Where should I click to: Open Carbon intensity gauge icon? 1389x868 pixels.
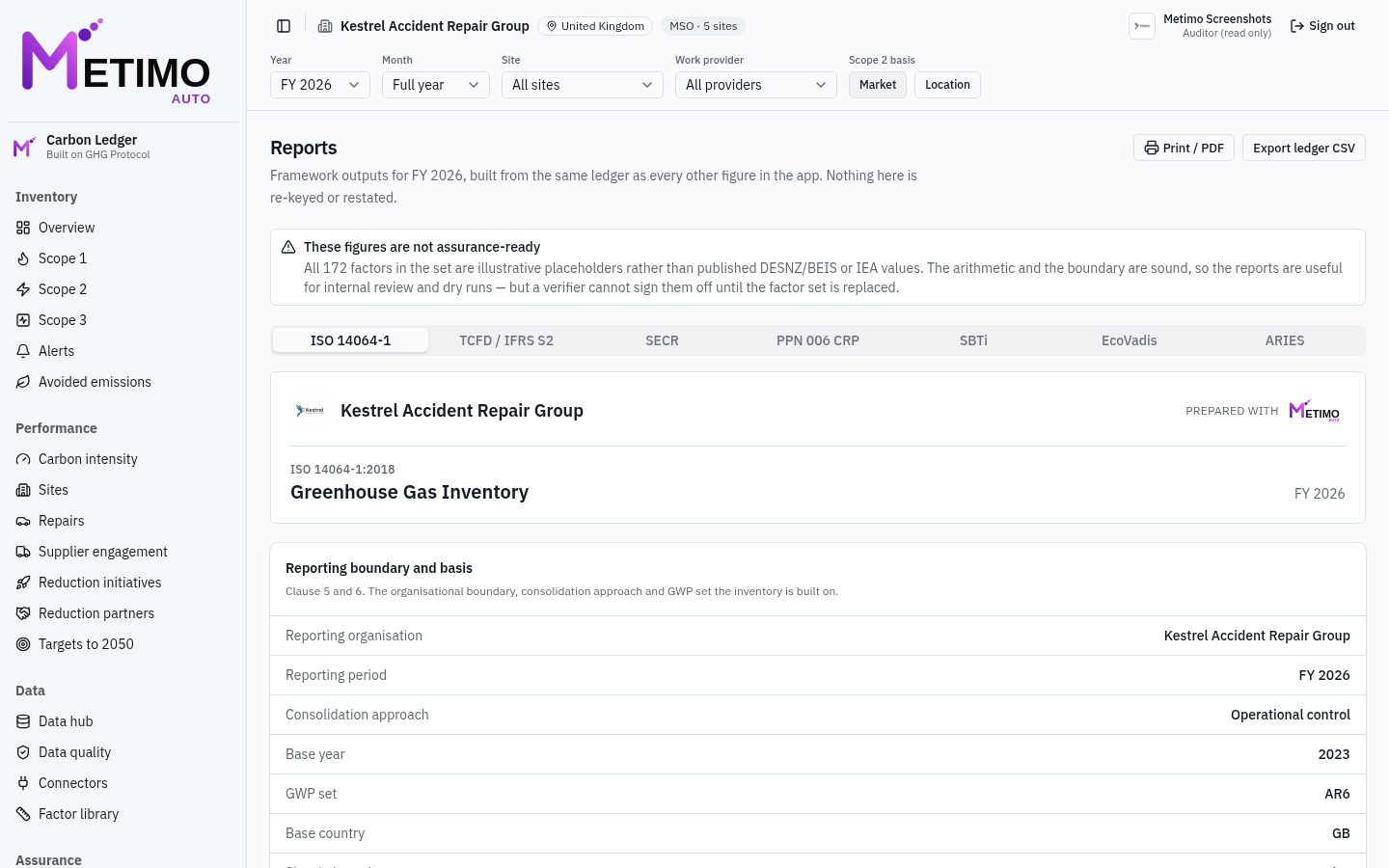coord(23,459)
